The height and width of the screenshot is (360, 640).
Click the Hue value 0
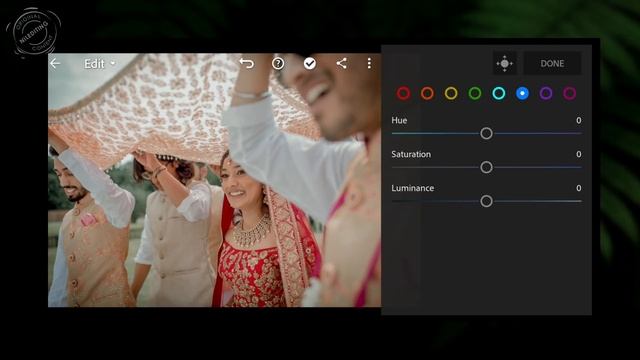coord(578,120)
